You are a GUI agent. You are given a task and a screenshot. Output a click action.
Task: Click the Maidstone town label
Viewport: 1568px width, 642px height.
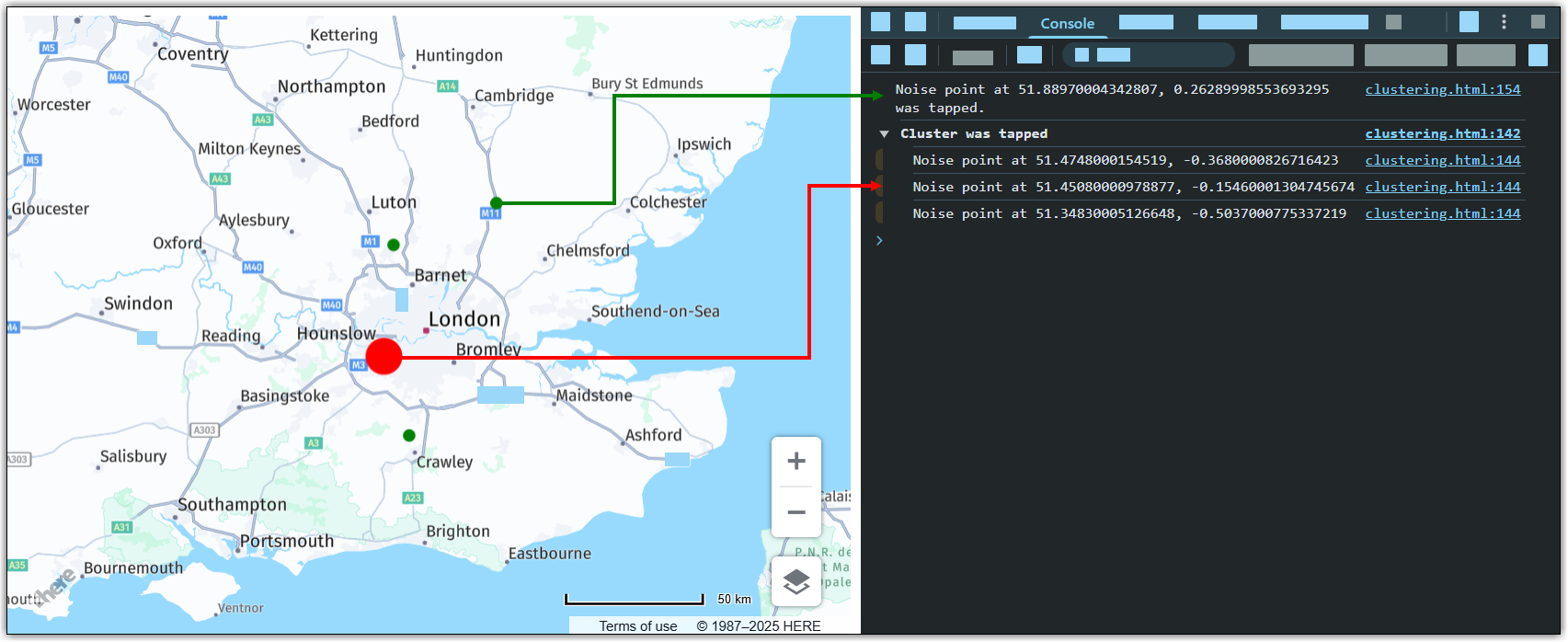pos(594,396)
